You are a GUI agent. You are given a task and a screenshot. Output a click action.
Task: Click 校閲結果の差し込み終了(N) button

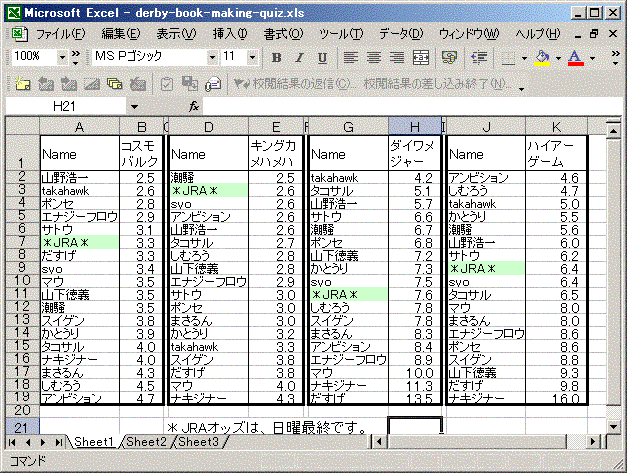tap(437, 84)
